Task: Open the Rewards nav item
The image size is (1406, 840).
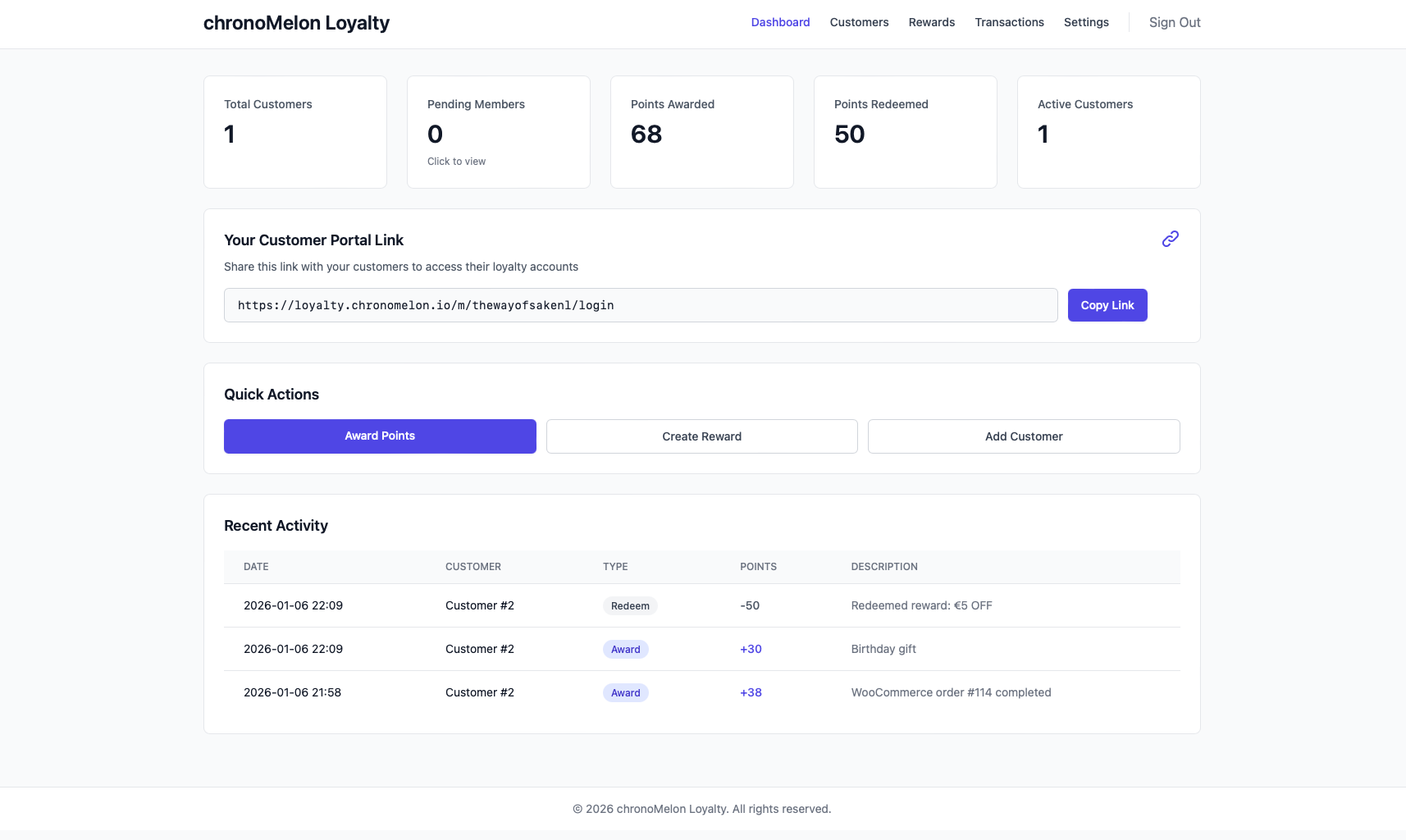Action: [931, 22]
